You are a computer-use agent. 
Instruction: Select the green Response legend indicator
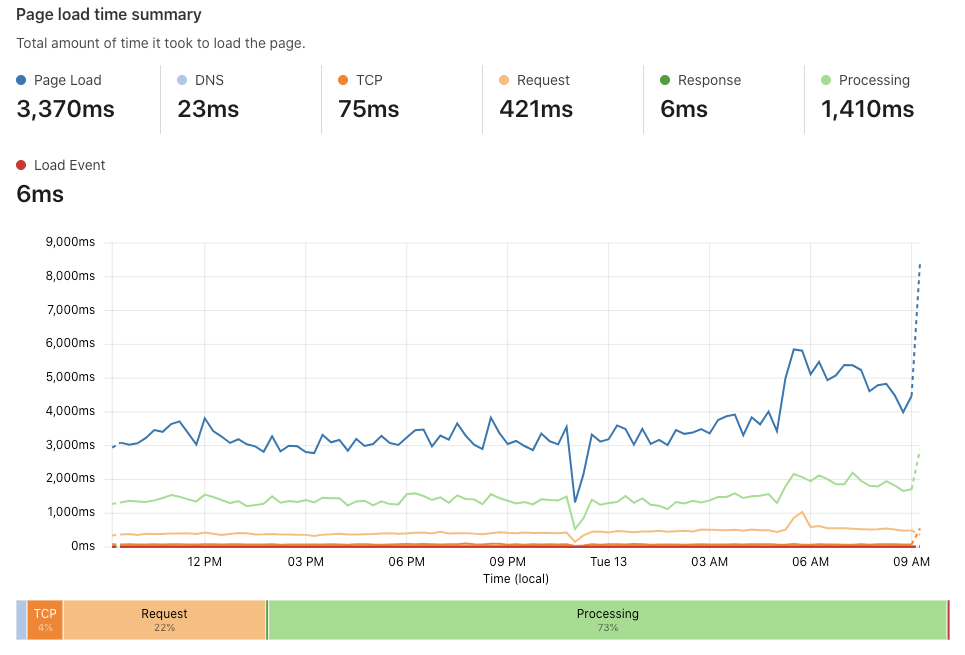click(x=666, y=80)
